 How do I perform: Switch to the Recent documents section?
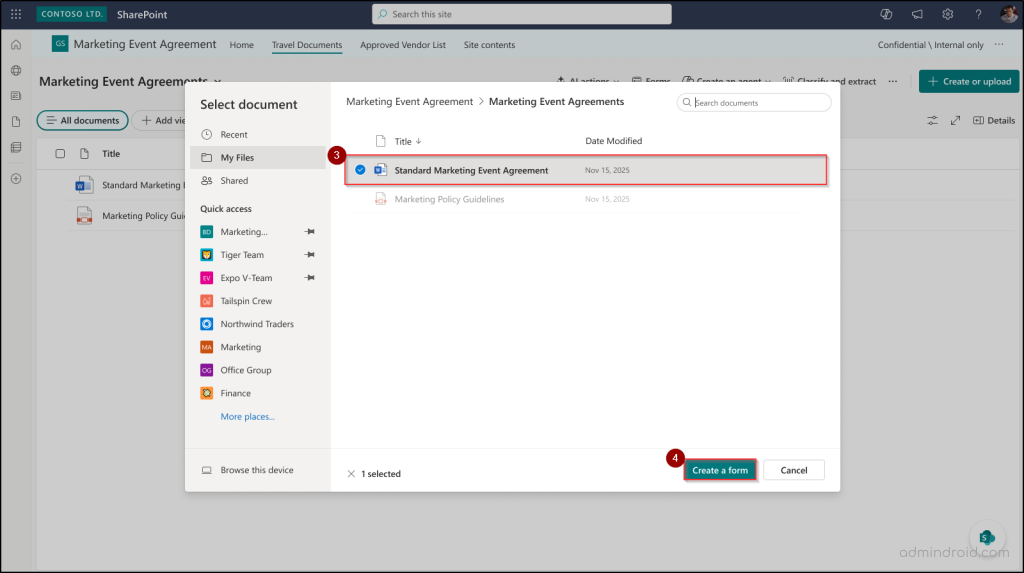(x=234, y=134)
